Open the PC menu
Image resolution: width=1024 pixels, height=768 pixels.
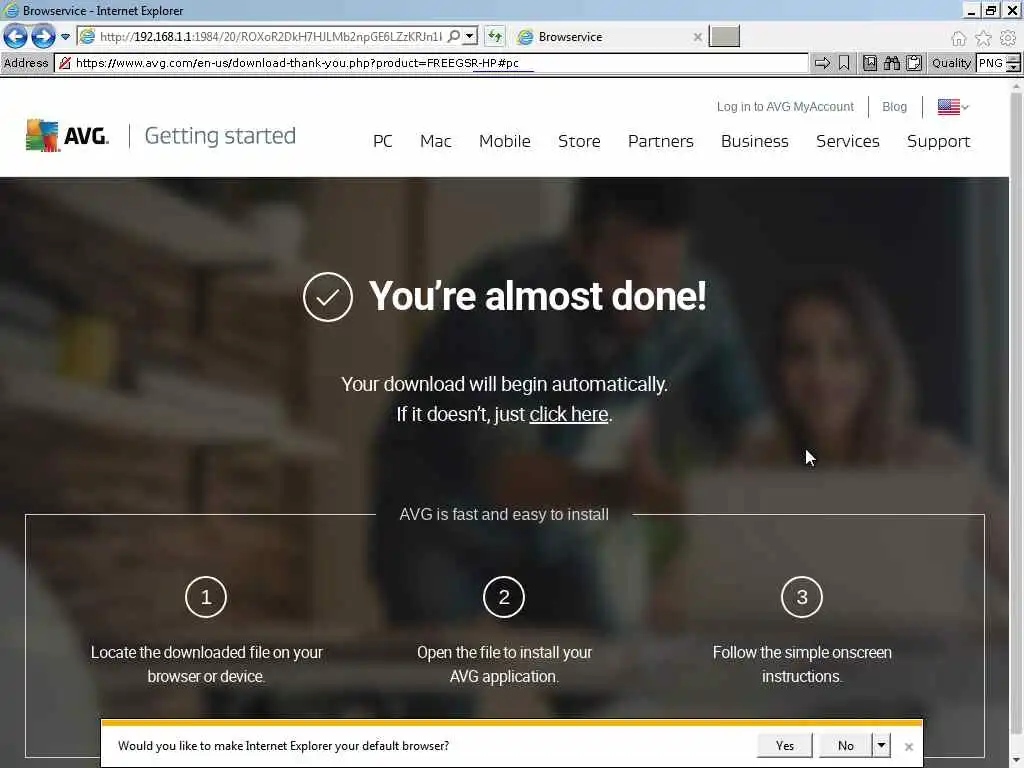click(x=383, y=141)
